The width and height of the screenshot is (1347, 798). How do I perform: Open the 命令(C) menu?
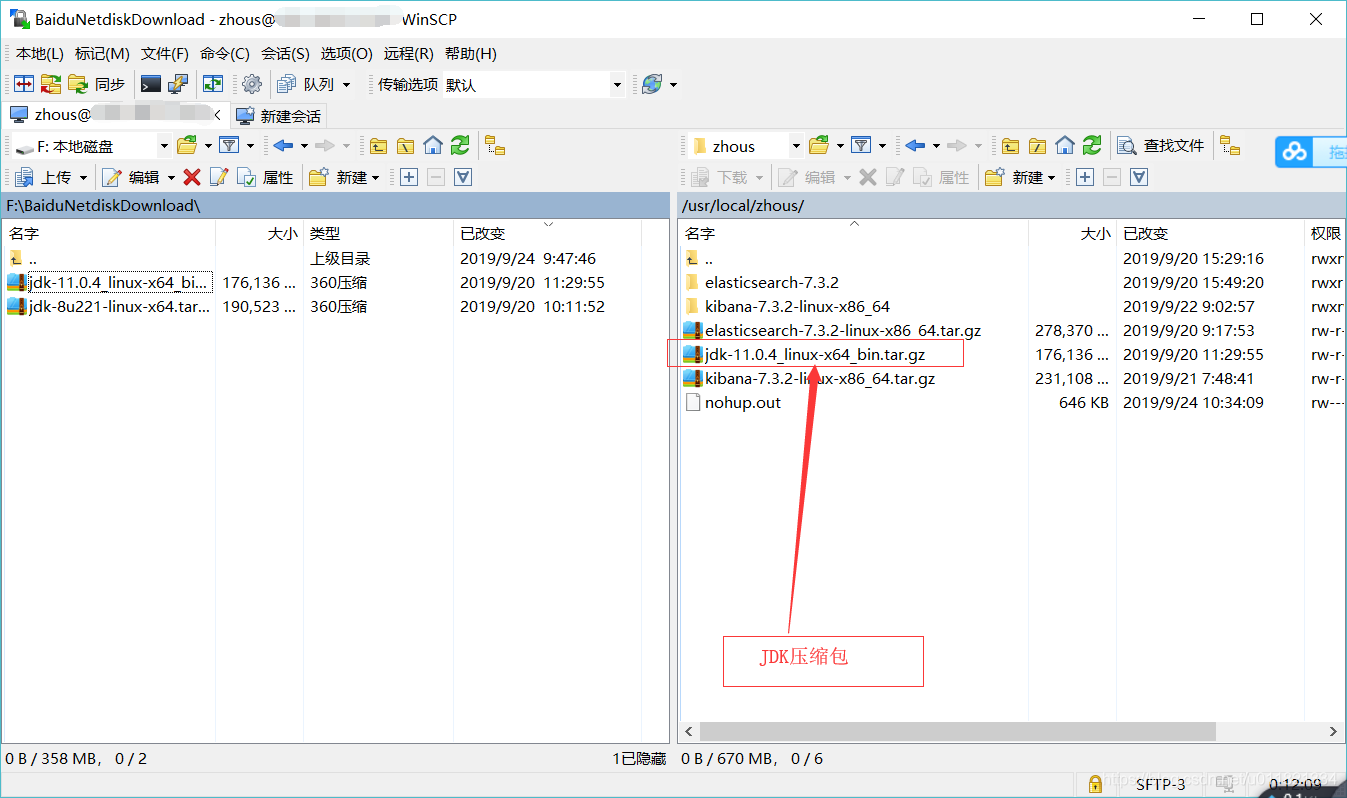(x=225, y=54)
